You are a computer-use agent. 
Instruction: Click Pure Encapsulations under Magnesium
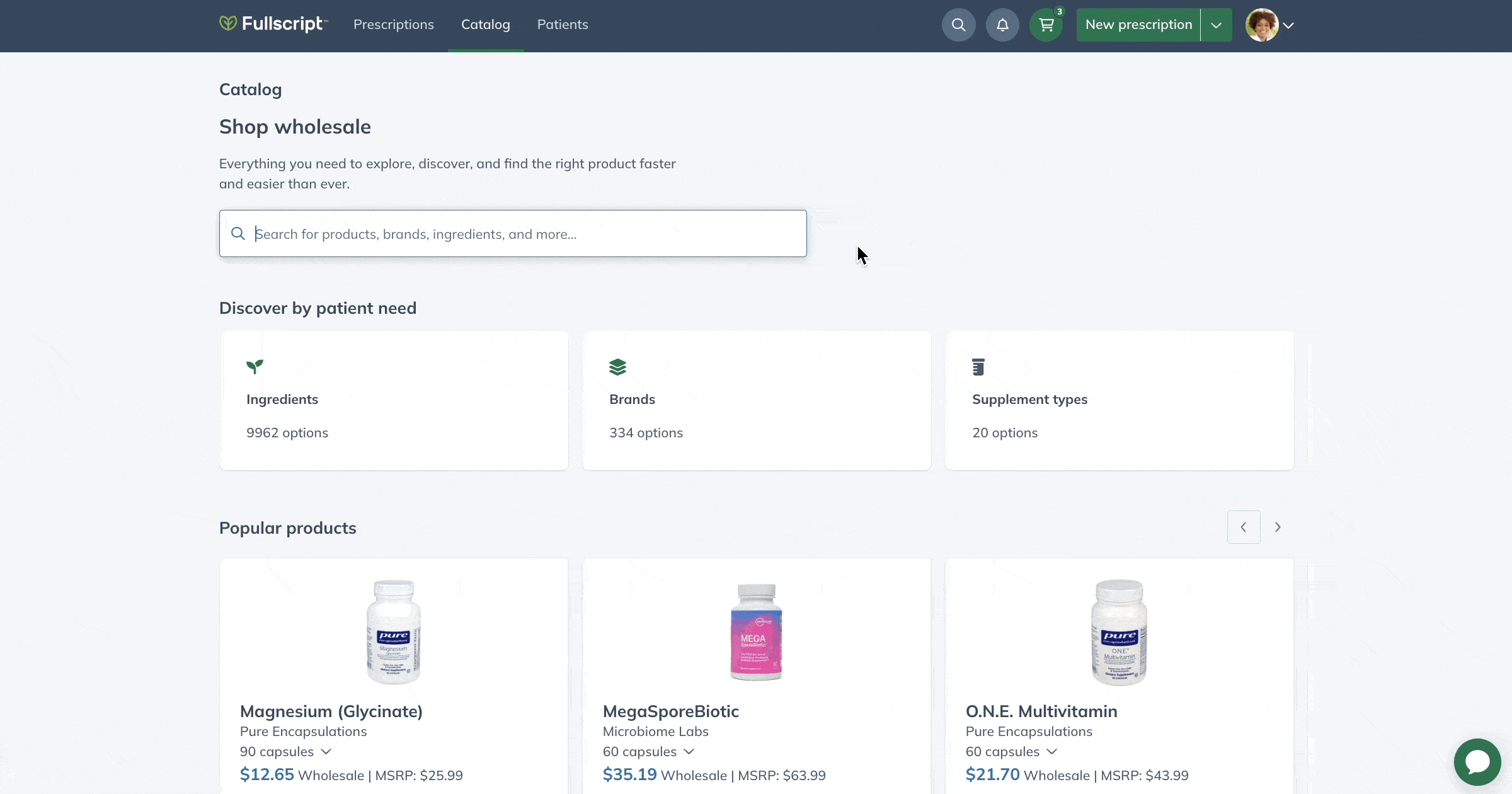coord(303,732)
